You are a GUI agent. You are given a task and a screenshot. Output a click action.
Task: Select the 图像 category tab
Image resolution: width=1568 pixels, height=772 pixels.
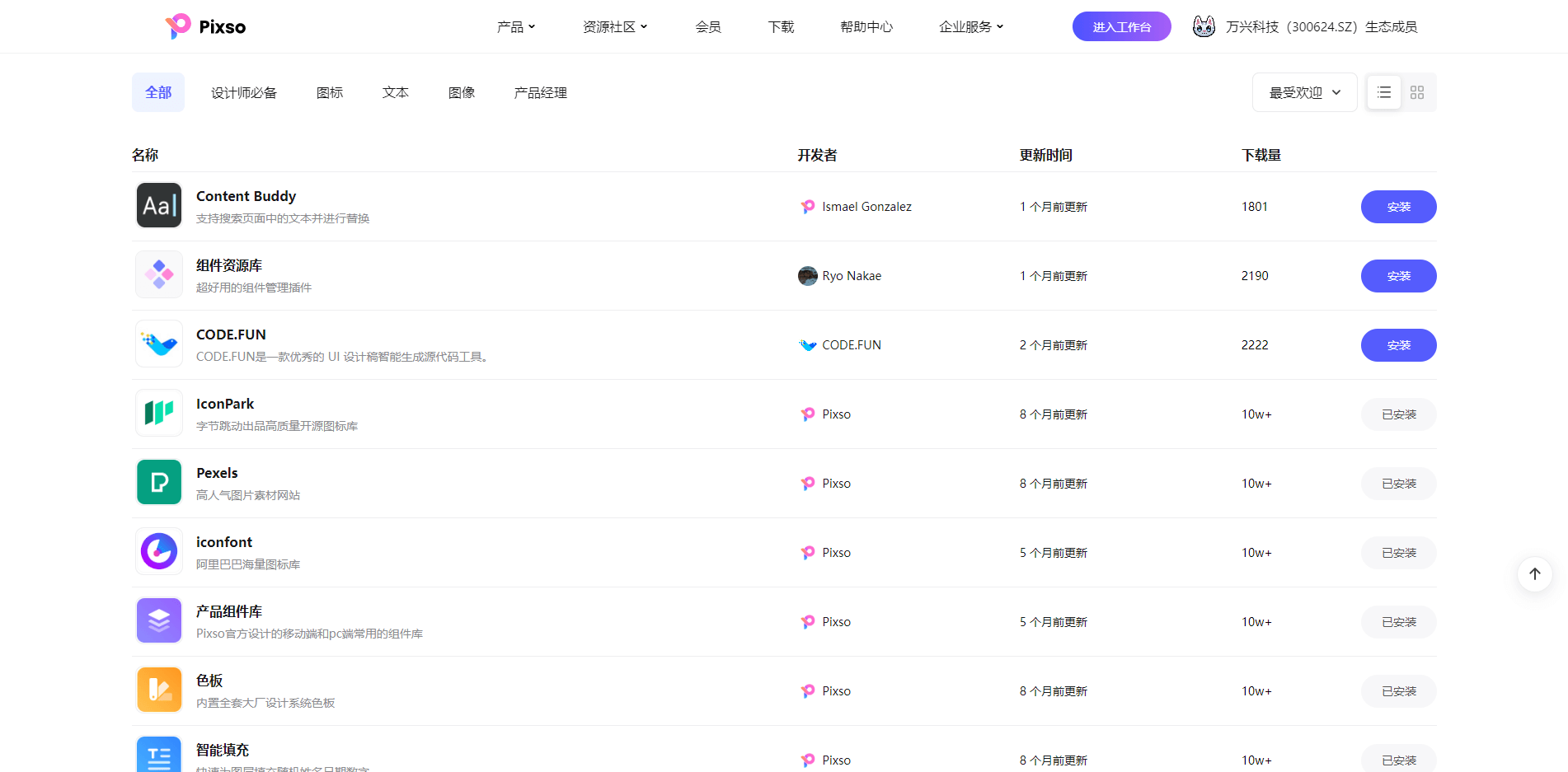point(462,92)
